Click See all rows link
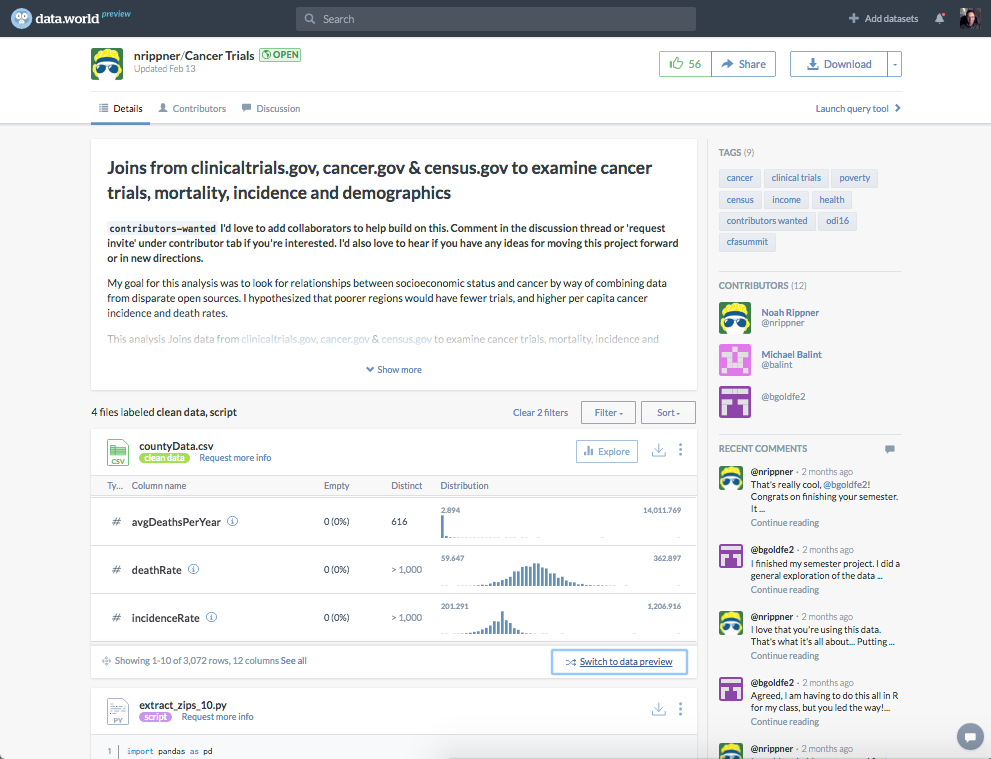 tap(294, 660)
